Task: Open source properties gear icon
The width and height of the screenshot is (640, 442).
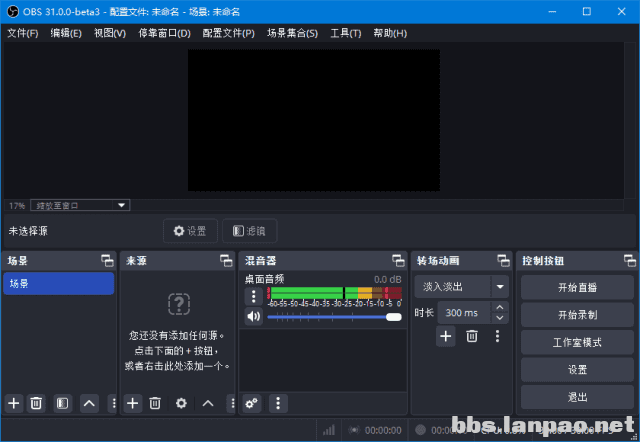Action: 181,403
